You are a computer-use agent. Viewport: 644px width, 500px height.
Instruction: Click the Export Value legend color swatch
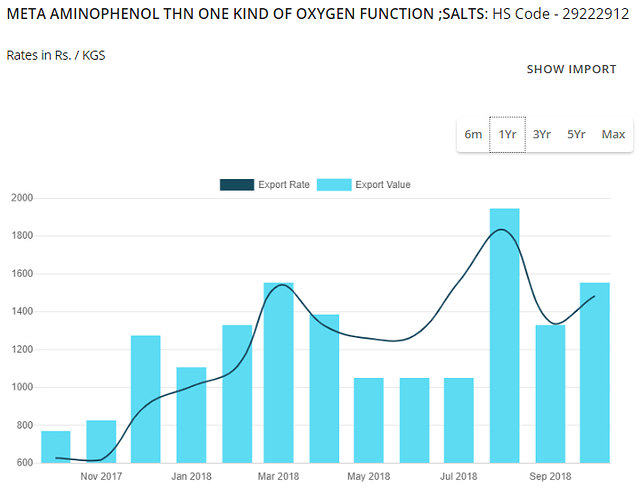tap(333, 184)
